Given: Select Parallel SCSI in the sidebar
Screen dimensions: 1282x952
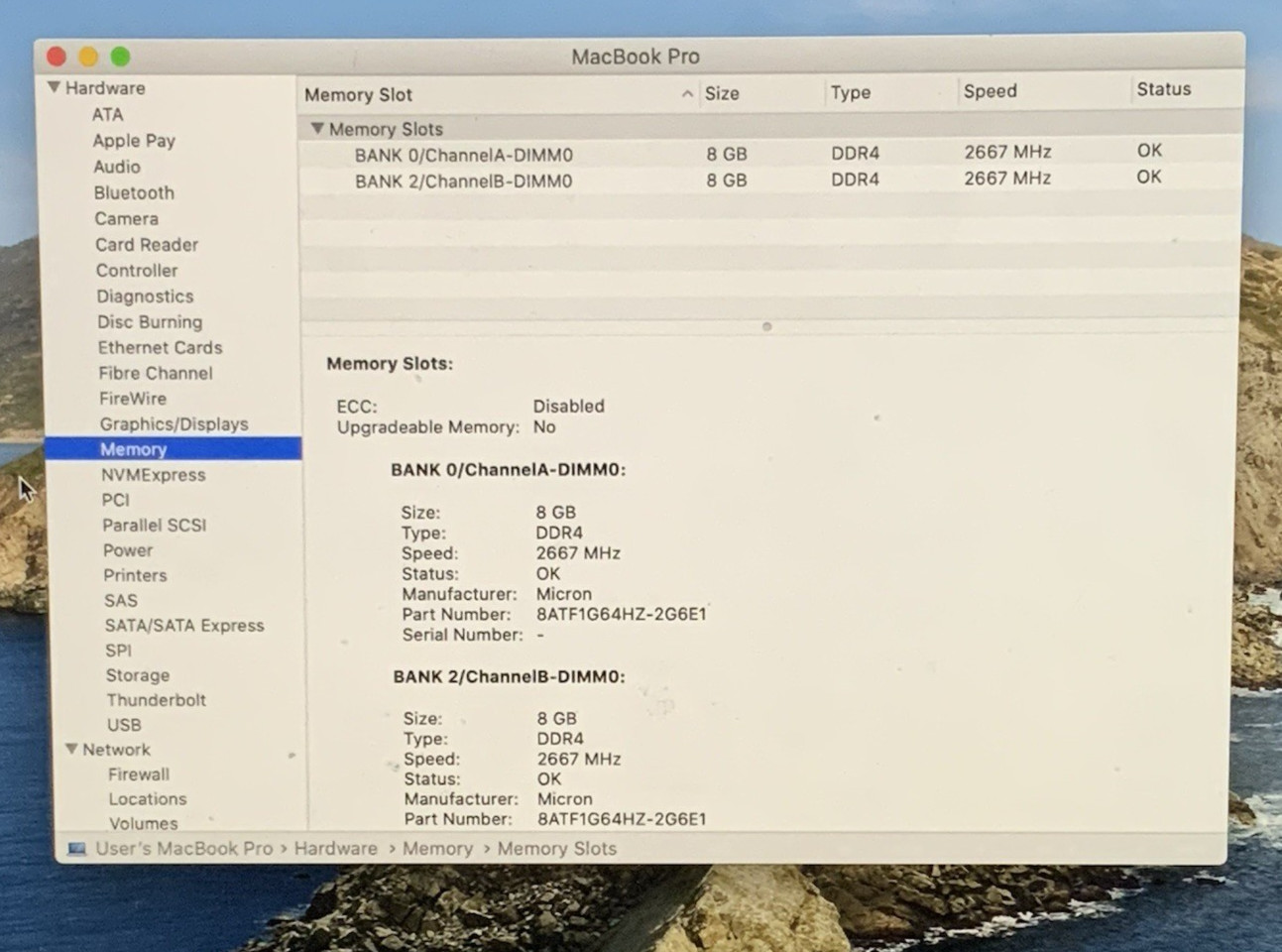Looking at the screenshot, I should [155, 525].
